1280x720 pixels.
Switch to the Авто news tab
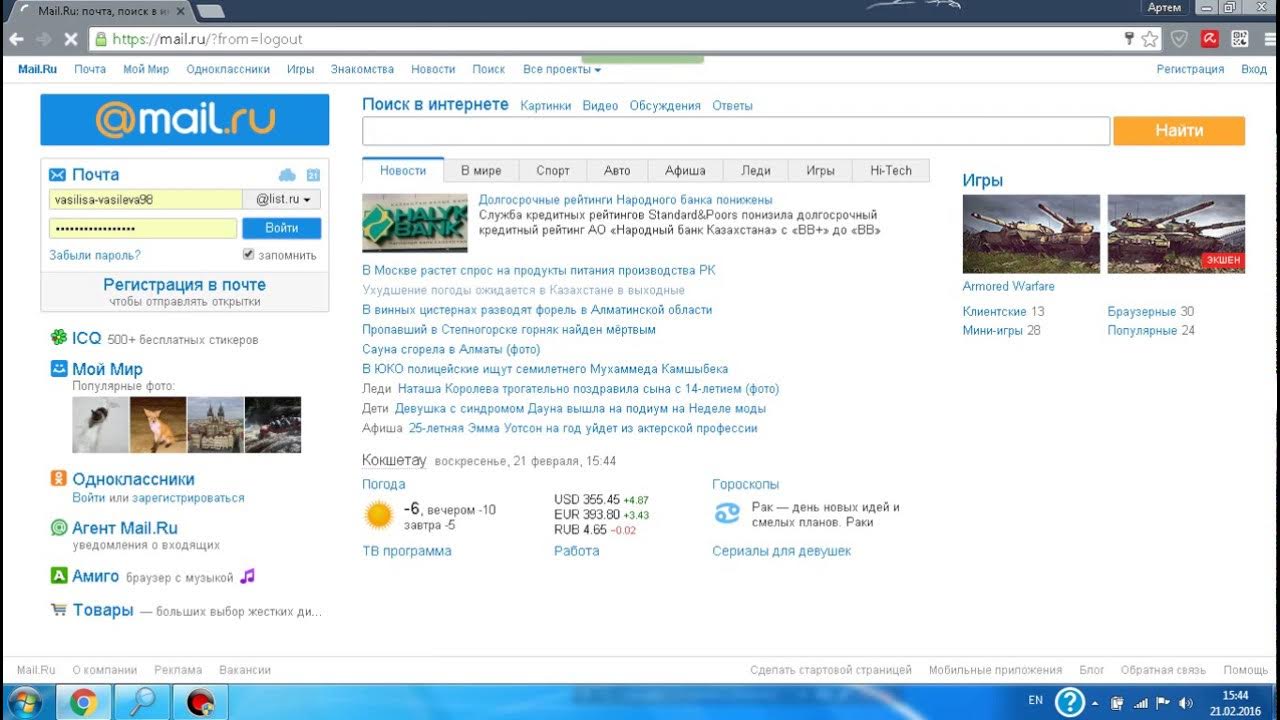coord(618,171)
